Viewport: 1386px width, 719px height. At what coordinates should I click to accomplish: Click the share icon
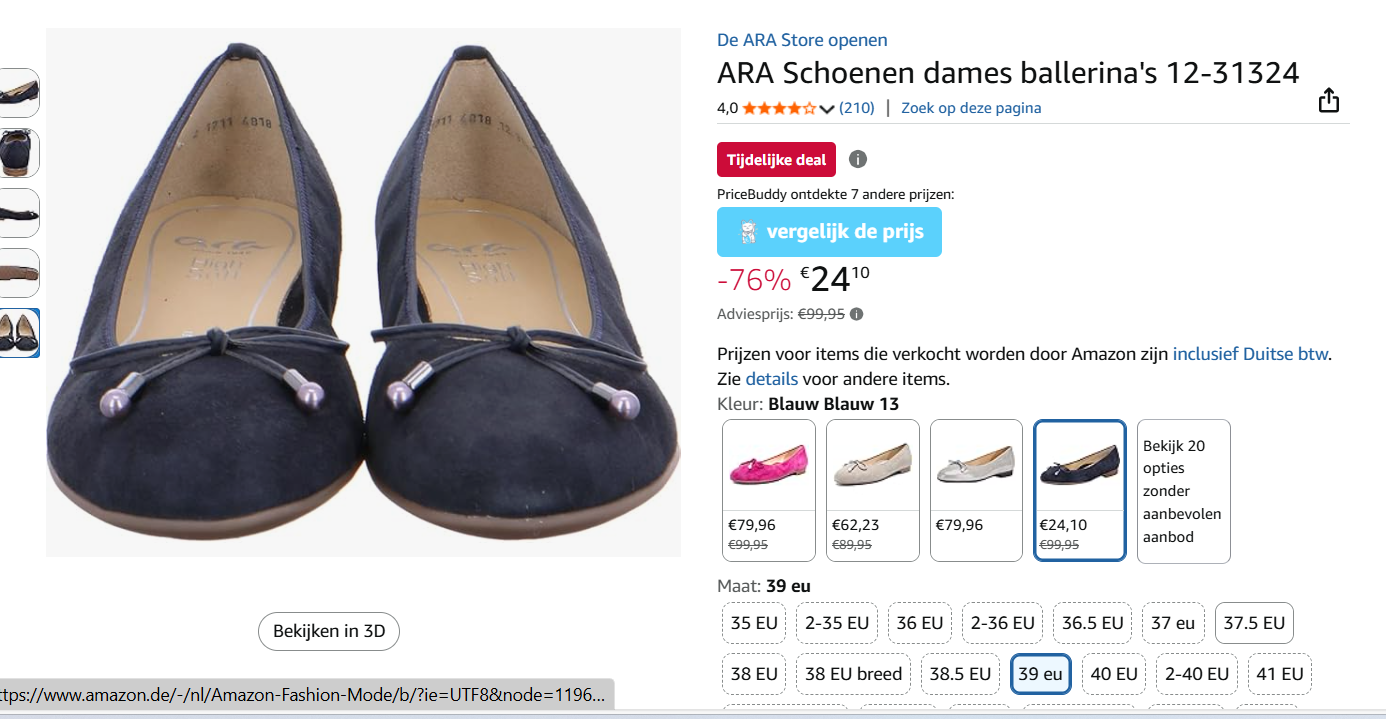pos(1328,100)
